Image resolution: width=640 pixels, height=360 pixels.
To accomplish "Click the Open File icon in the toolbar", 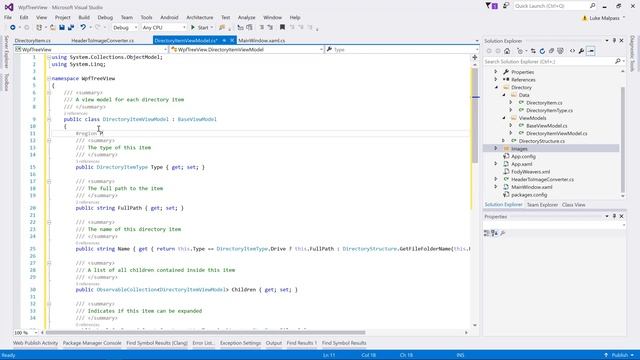I will pyautogui.click(x=53, y=27).
